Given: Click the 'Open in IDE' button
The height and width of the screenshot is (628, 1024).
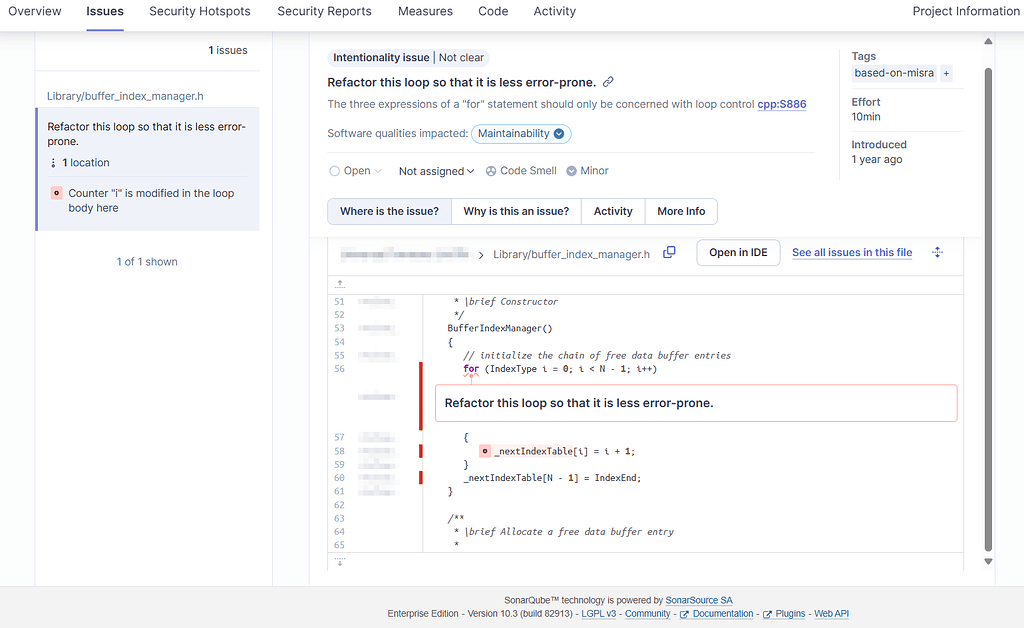Looking at the screenshot, I should click(738, 253).
